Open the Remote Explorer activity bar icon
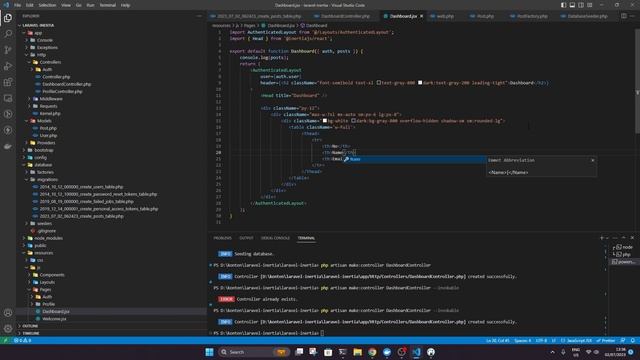This screenshot has width=640, height=360. (x=8, y=98)
